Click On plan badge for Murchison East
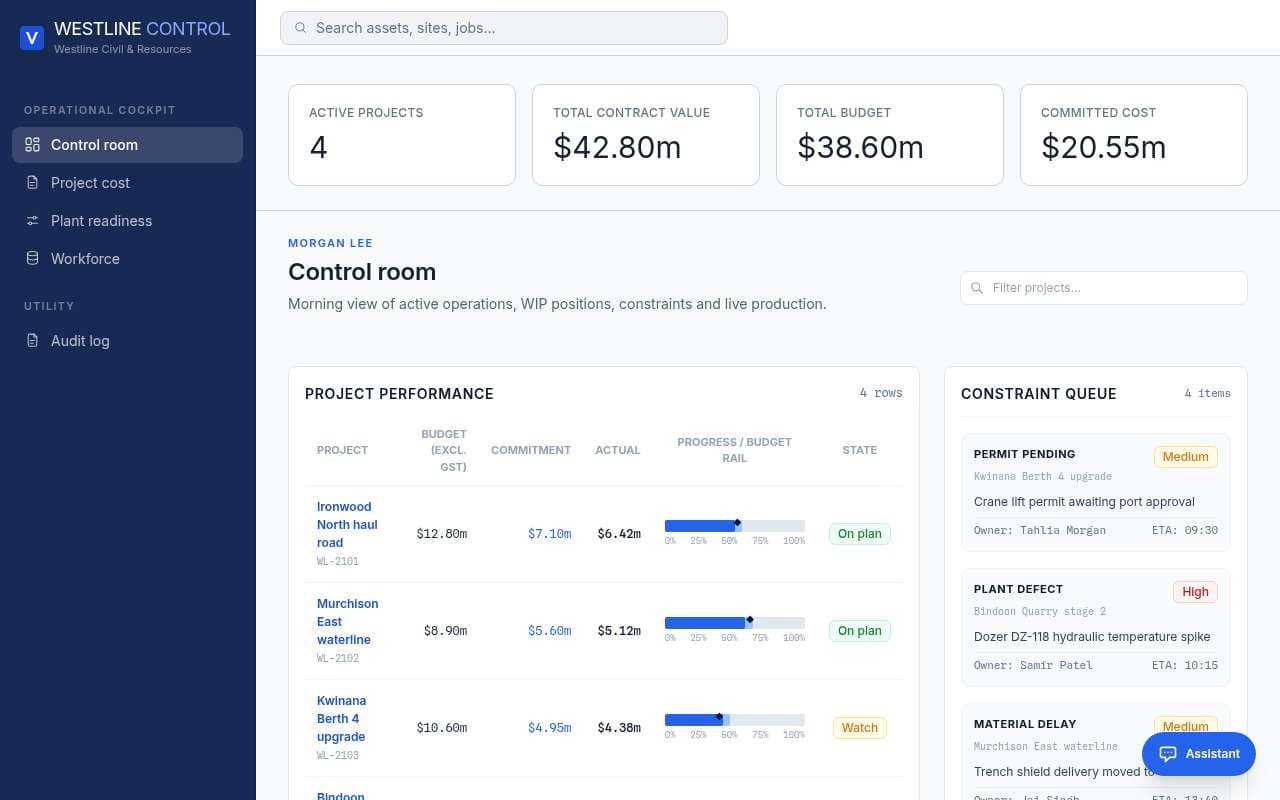The image size is (1280, 800). pos(860,631)
